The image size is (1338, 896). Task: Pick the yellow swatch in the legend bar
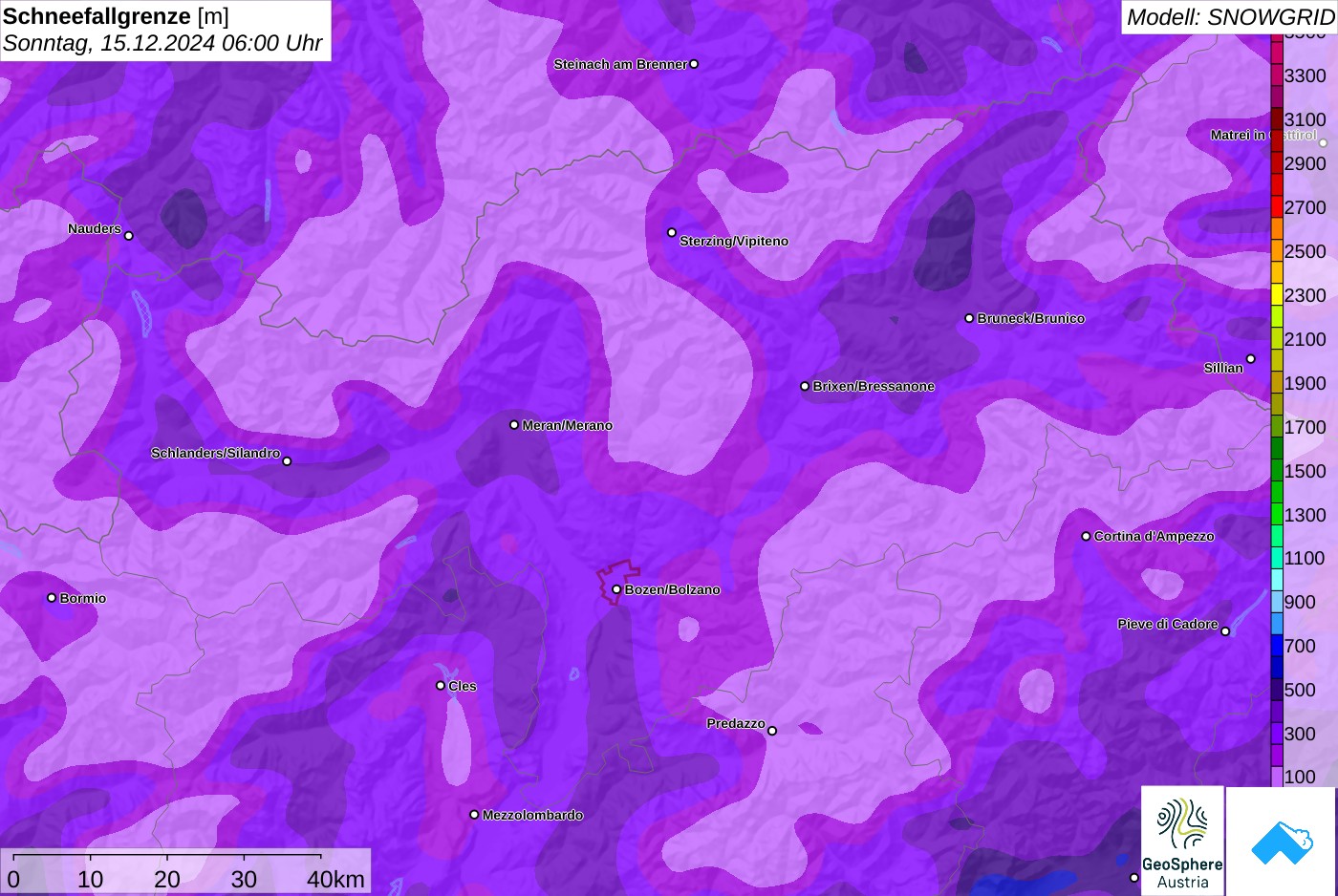click(1277, 295)
